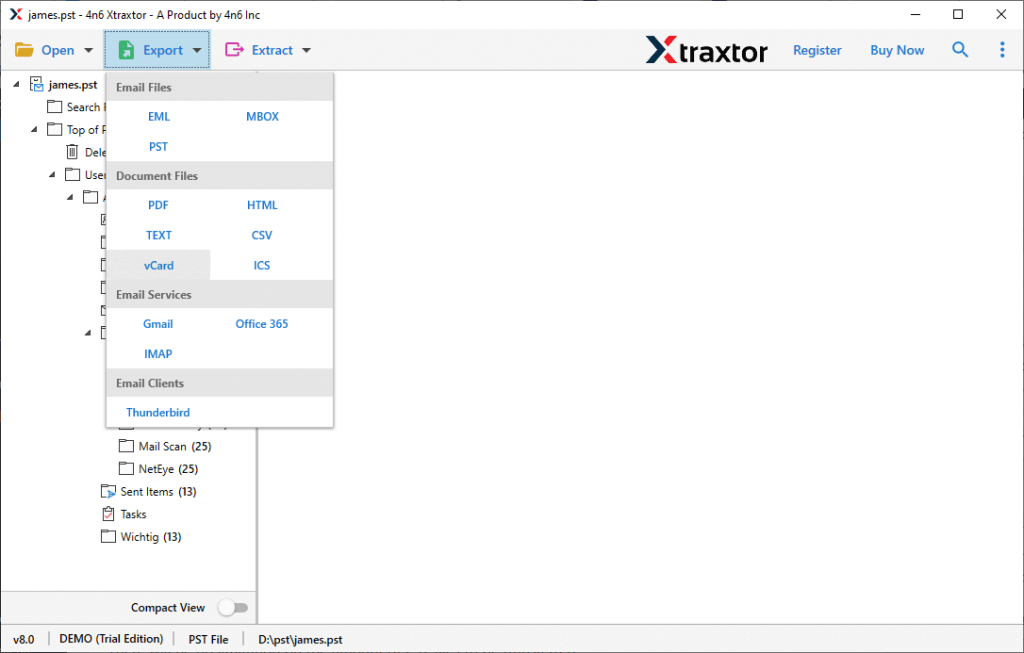The image size is (1024, 653).
Task: Open search with the magnifier icon
Action: [959, 49]
